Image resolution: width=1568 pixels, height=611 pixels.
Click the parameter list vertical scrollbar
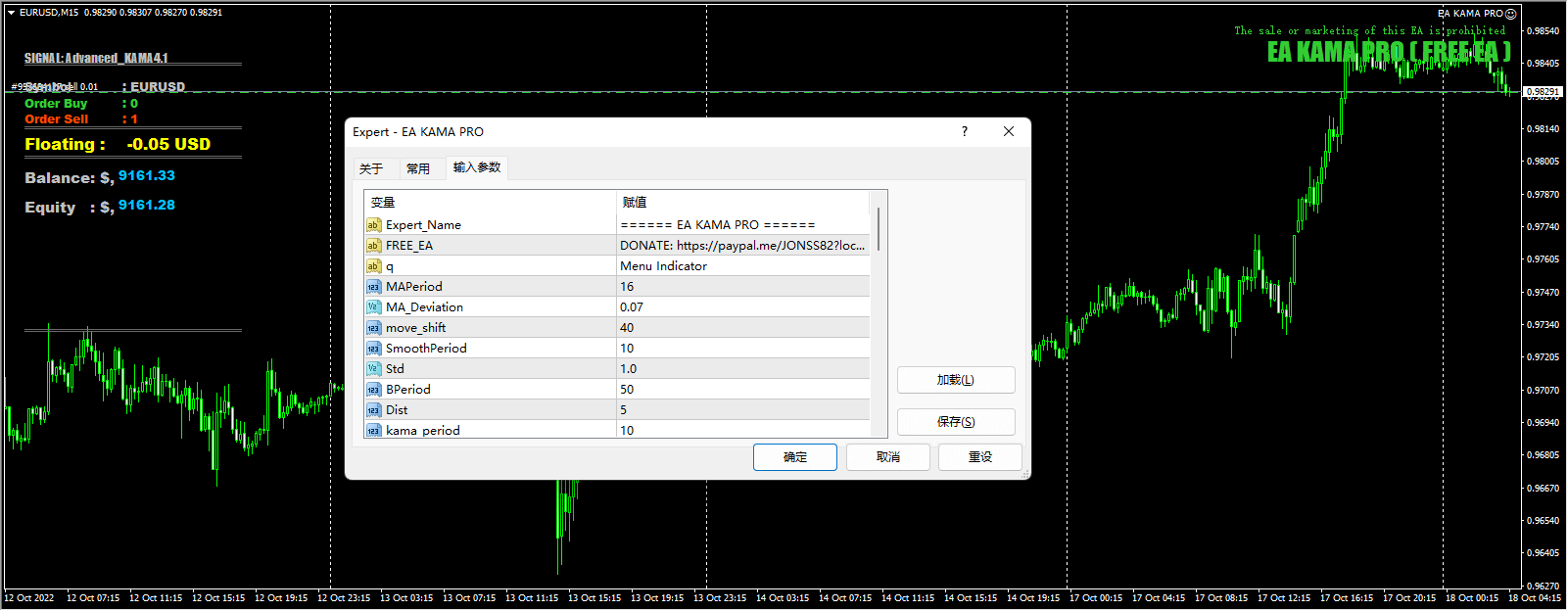click(879, 229)
